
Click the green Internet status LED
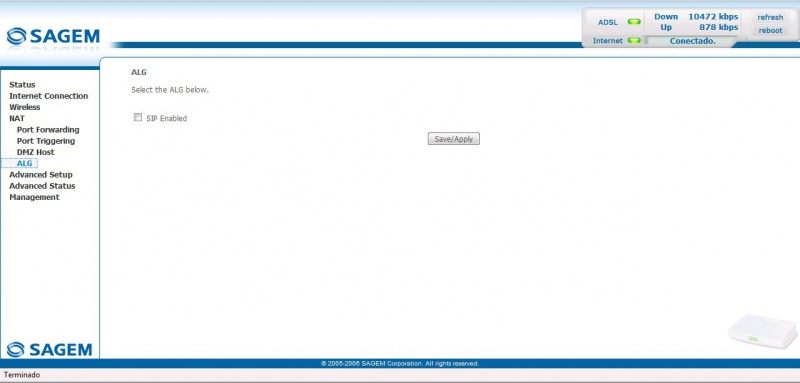(x=634, y=40)
